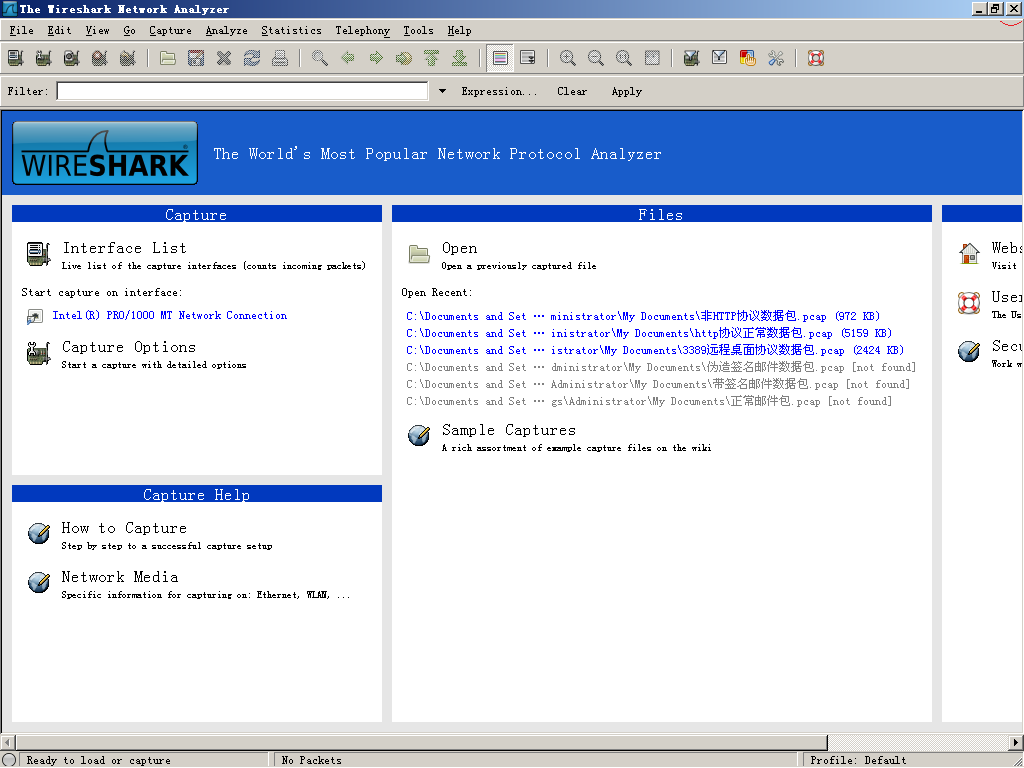Jump to the first packet from the toolbar
Screen dimensions: 1024x768
click(x=432, y=58)
